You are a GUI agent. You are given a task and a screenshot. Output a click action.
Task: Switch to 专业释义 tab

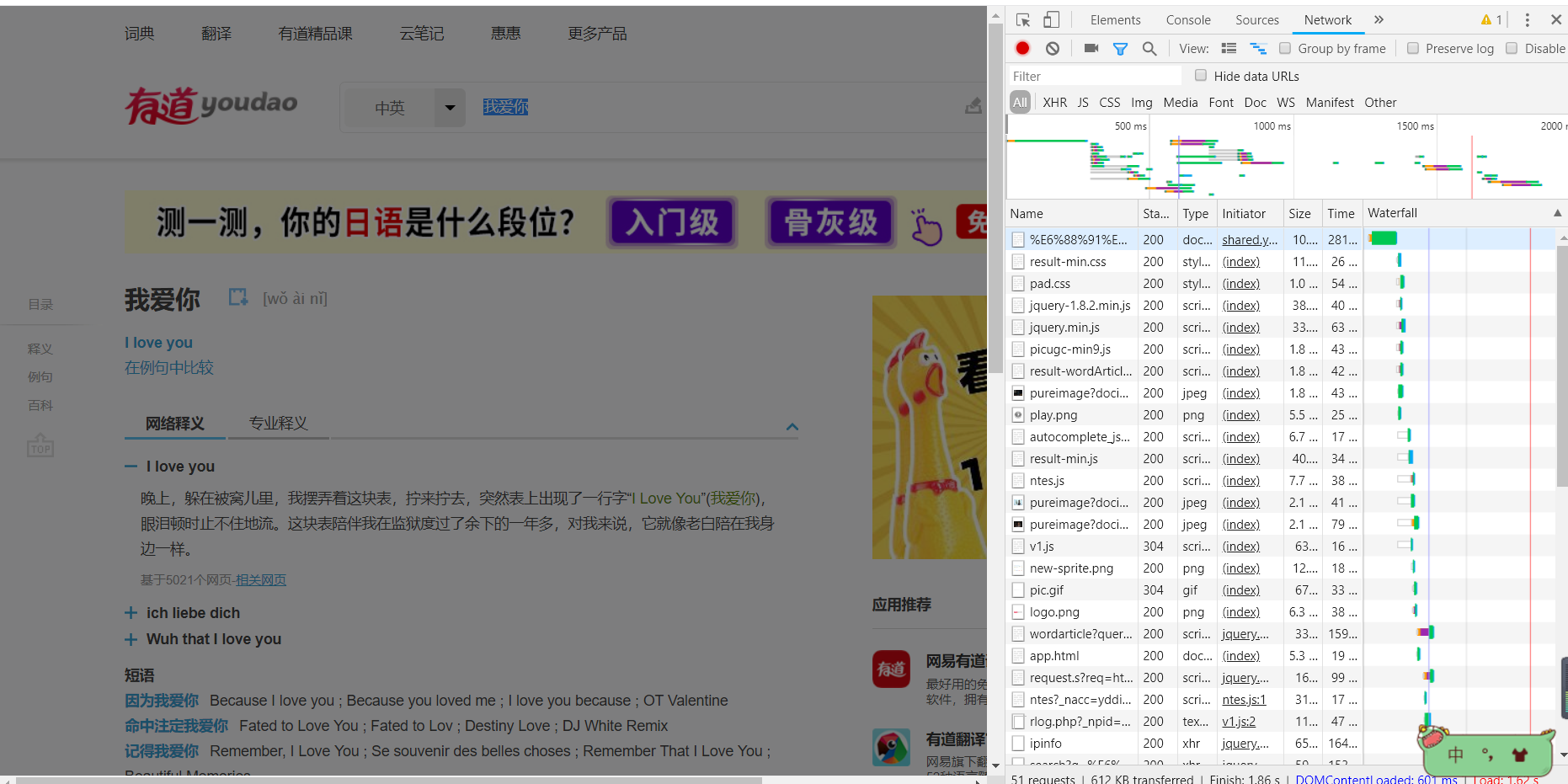tap(278, 424)
